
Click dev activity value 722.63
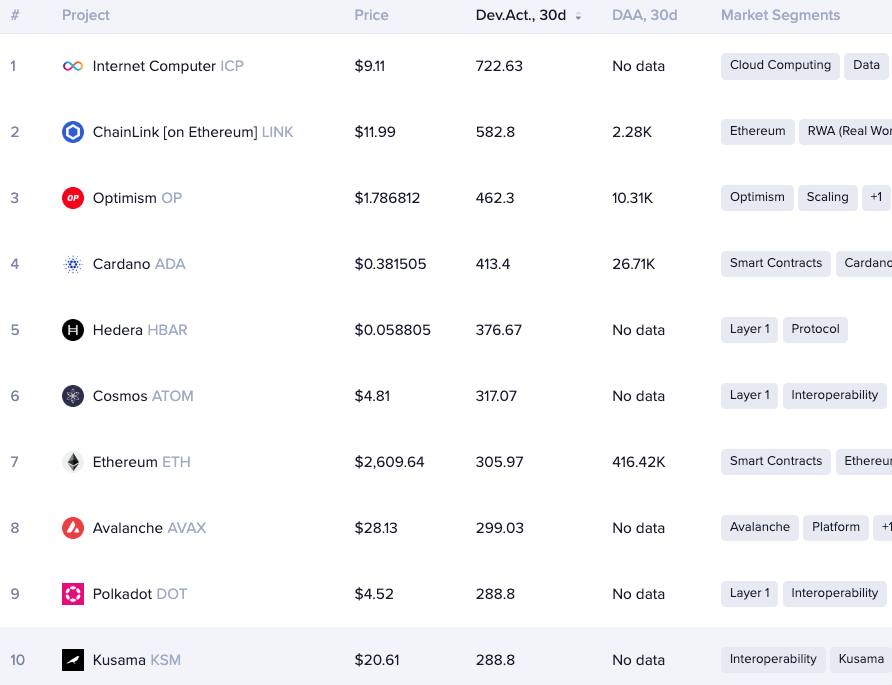tap(499, 66)
